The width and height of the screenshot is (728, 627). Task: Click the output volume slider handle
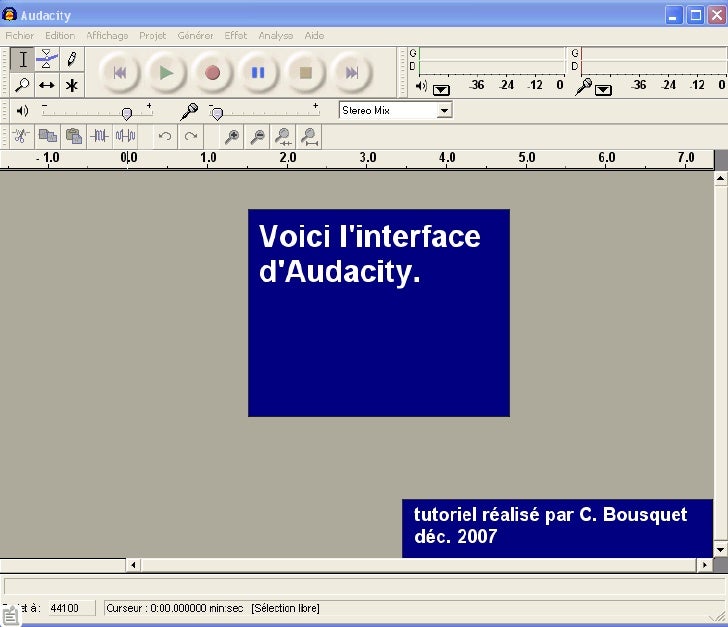point(126,113)
